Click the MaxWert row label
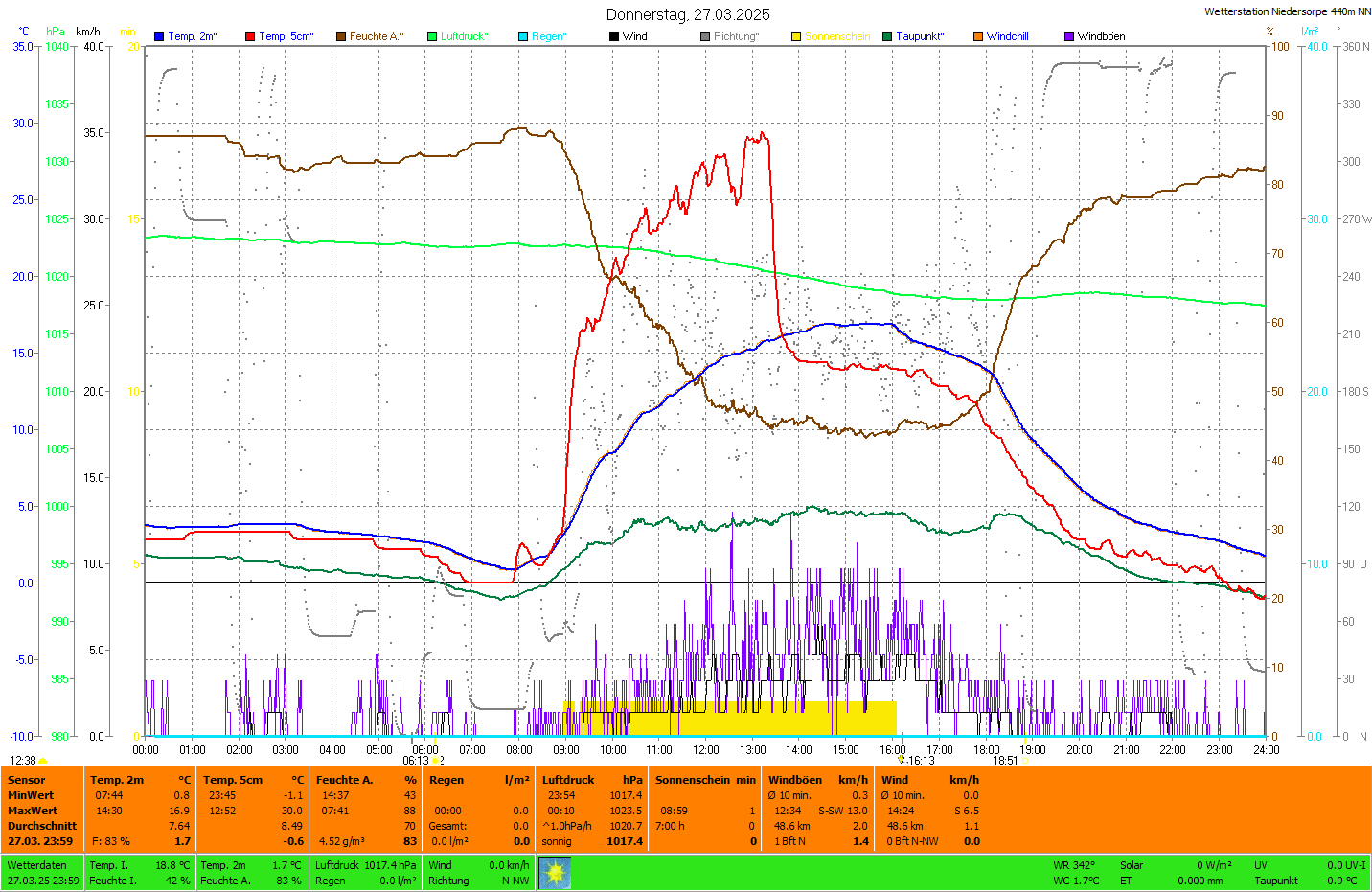1372x892 pixels. [x=32, y=811]
